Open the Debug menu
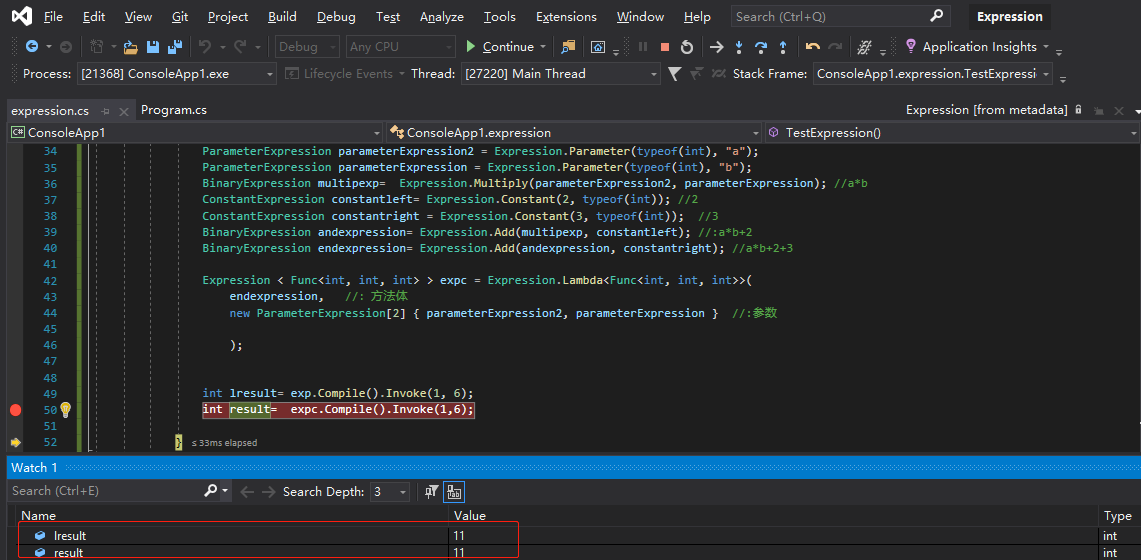 pos(336,17)
